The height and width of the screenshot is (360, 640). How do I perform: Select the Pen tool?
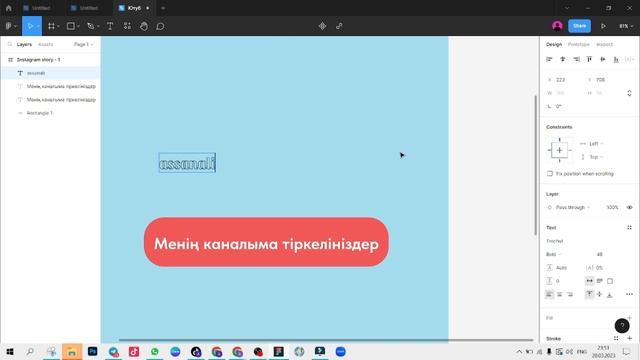(x=90, y=26)
